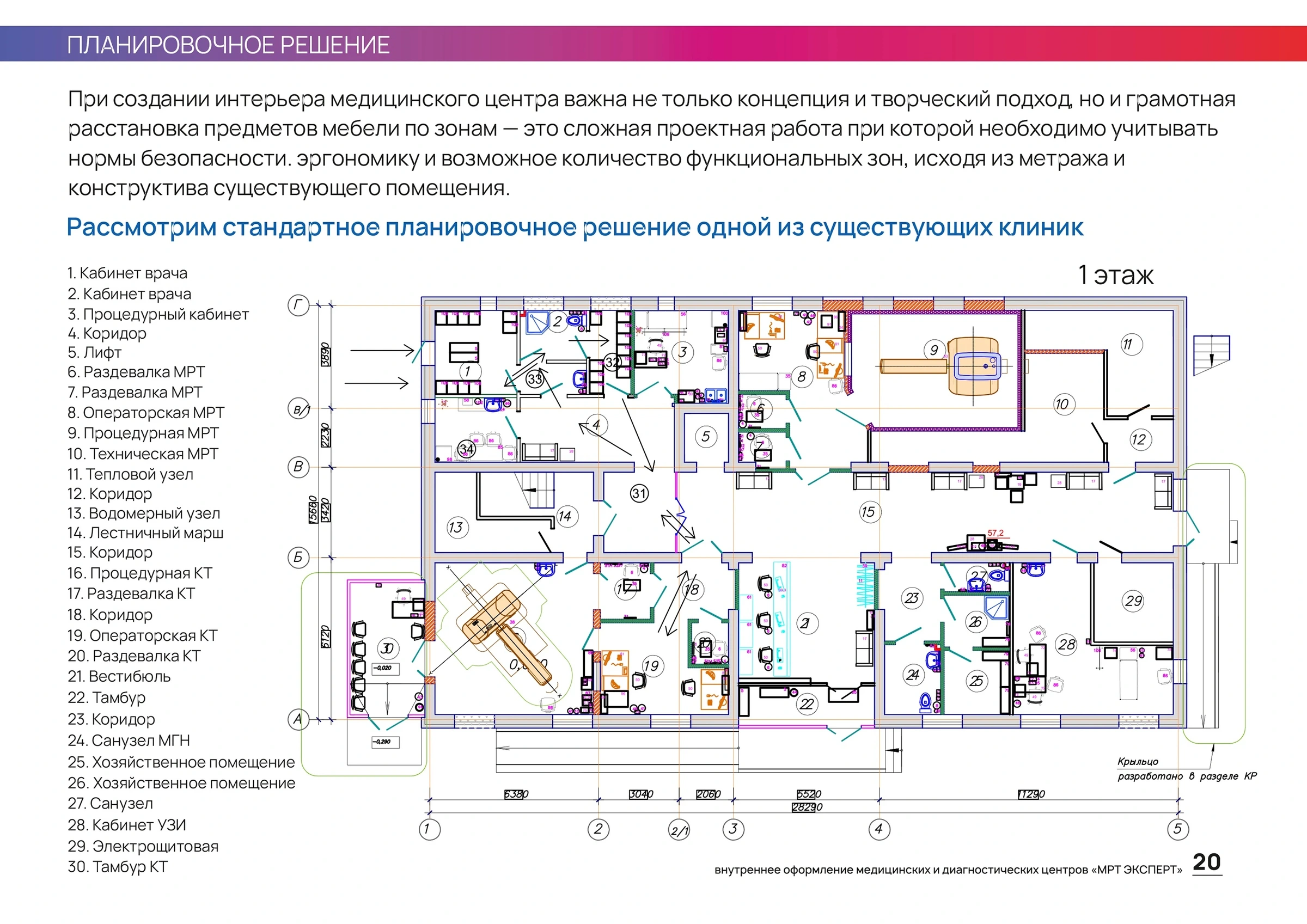Image resolution: width=1307 pixels, height=924 pixels.
Task: Click legend item '16. Процедурная КТ'
Action: (140, 573)
